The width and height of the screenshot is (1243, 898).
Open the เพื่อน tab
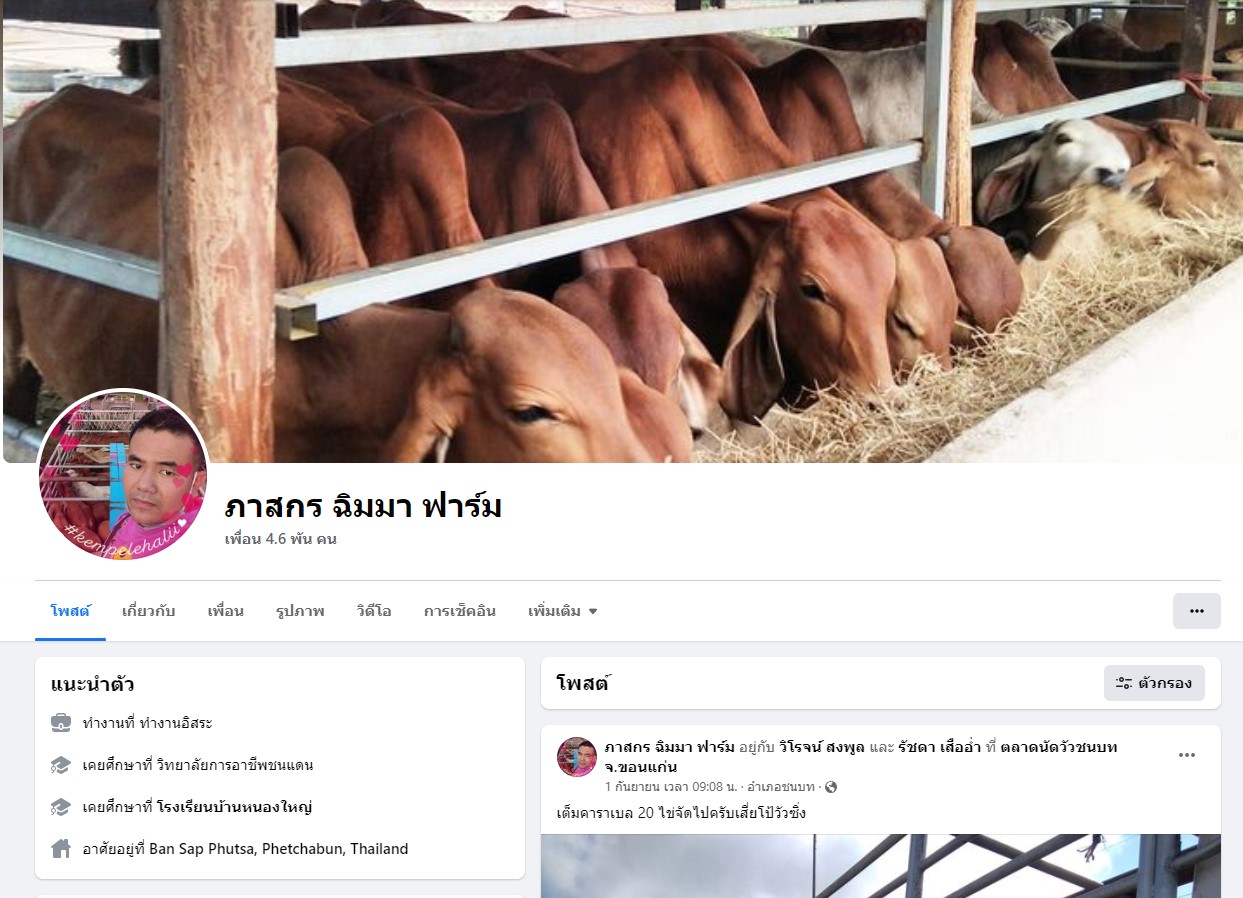tap(226, 611)
